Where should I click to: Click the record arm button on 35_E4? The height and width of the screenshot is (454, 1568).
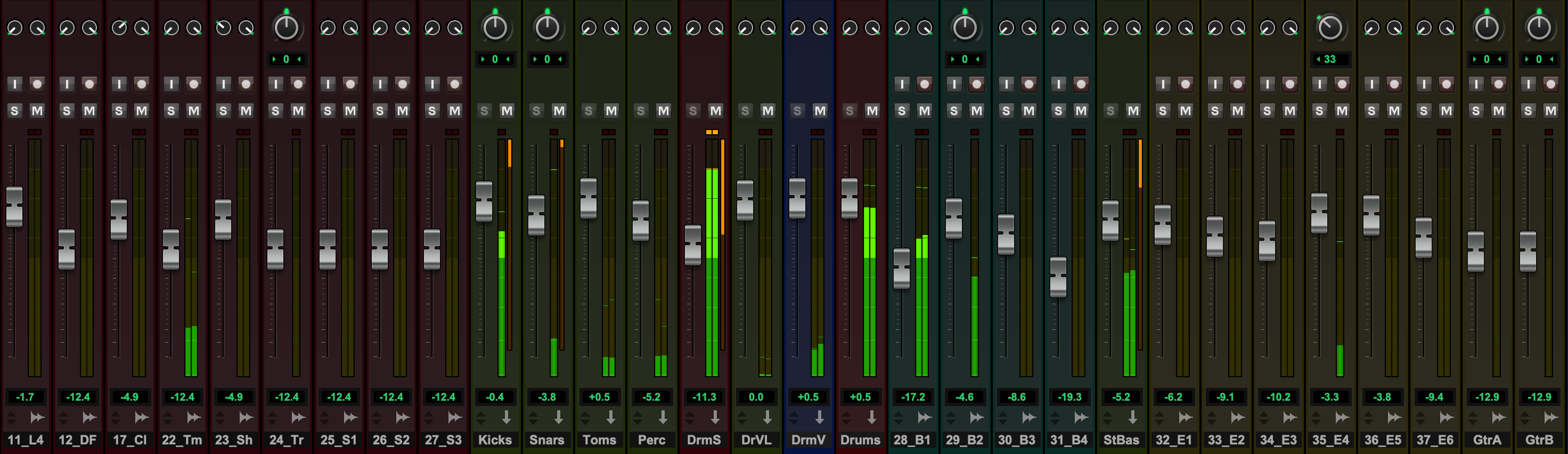pyautogui.click(x=1342, y=84)
